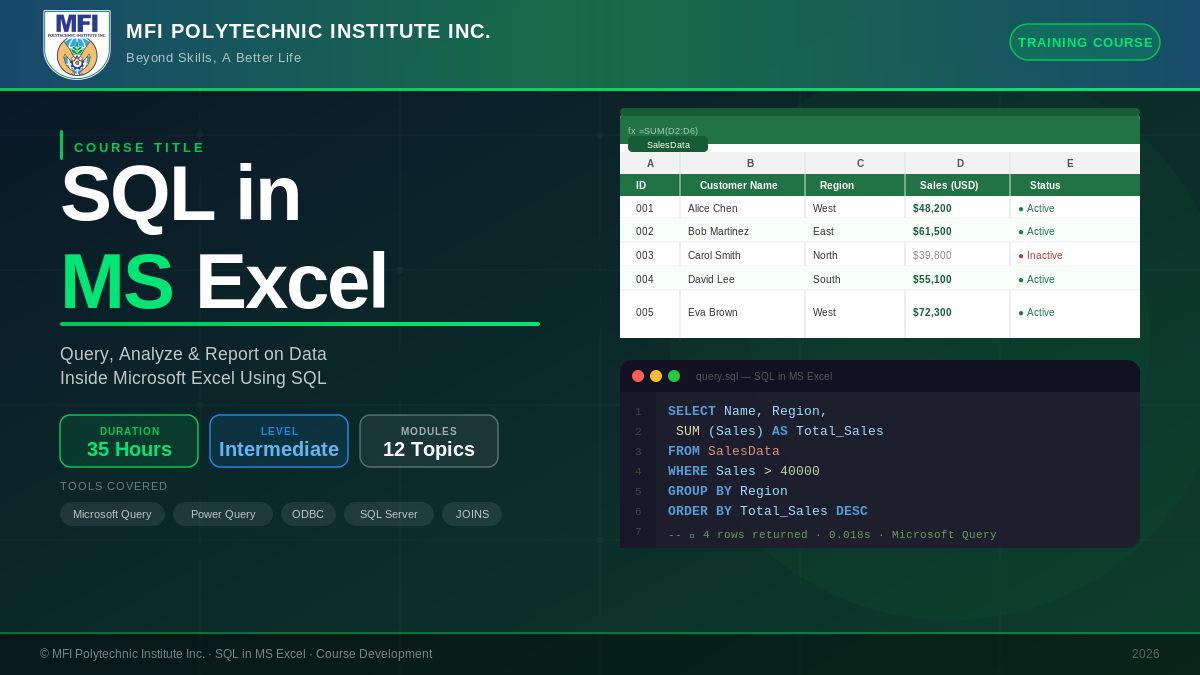1200x675 pixels.
Task: Click the Customer Name header cell
Action: pyautogui.click(x=742, y=185)
